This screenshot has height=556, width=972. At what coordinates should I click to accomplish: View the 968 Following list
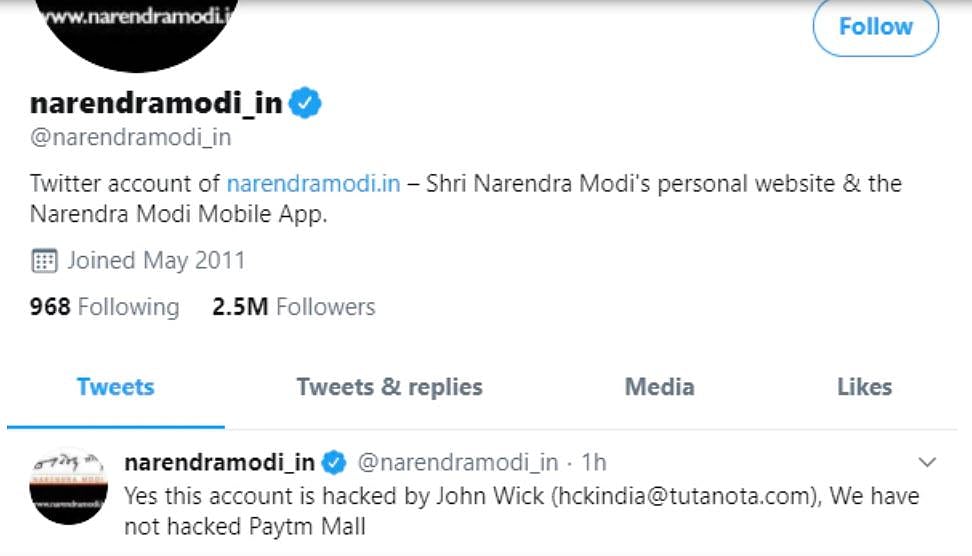tap(104, 307)
